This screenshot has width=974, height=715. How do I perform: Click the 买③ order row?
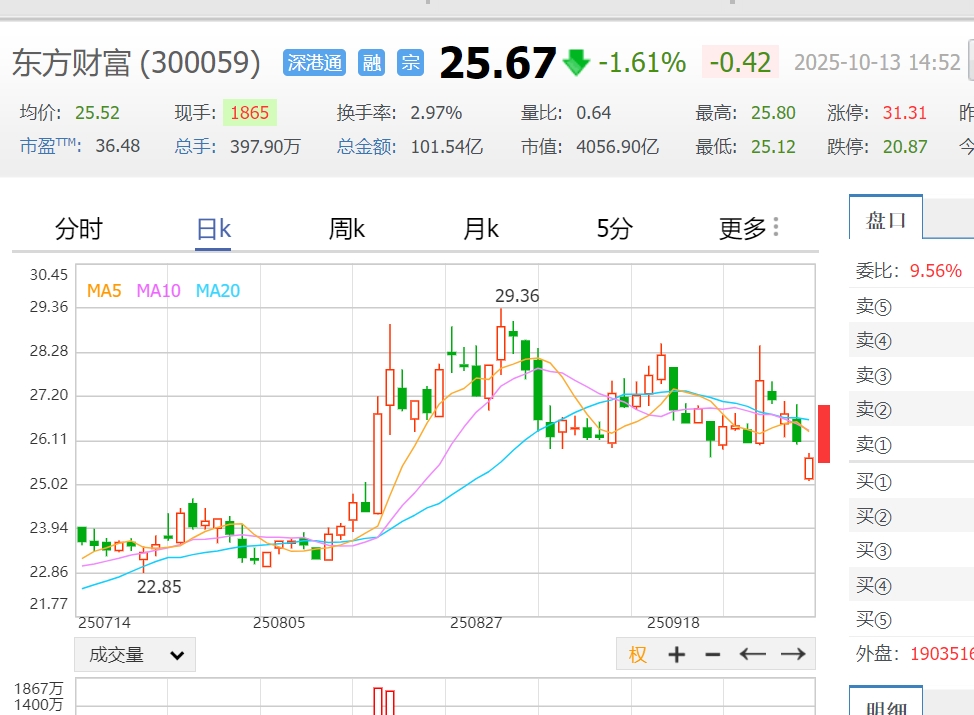911,550
